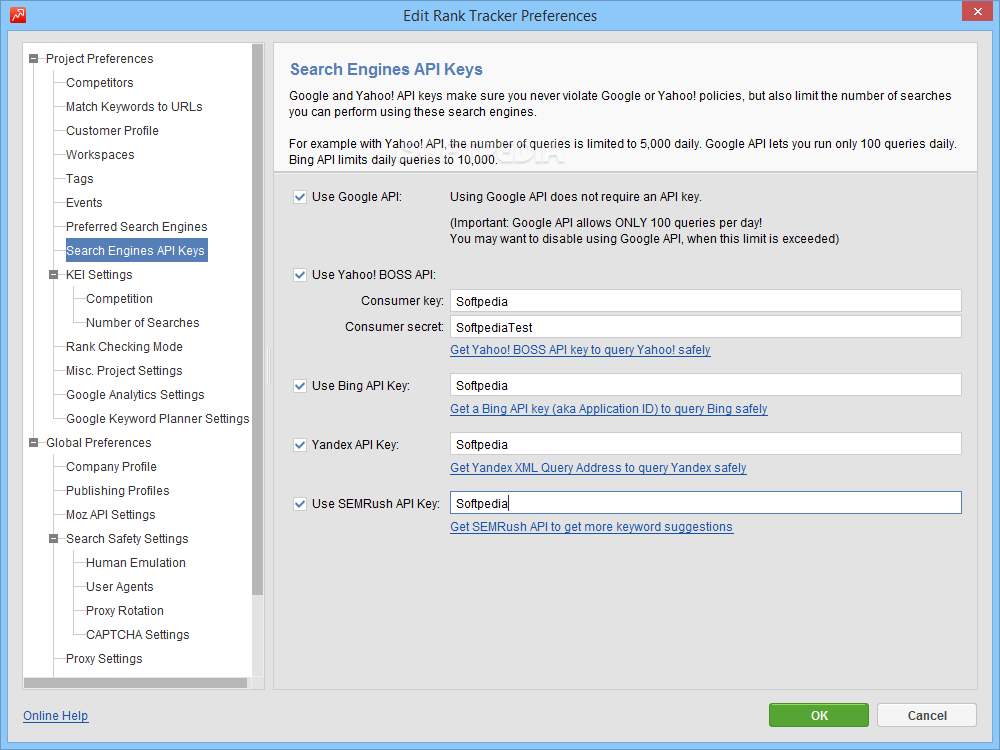The height and width of the screenshot is (750, 1000).
Task: Select the Tags tree item
Action: [x=80, y=179]
